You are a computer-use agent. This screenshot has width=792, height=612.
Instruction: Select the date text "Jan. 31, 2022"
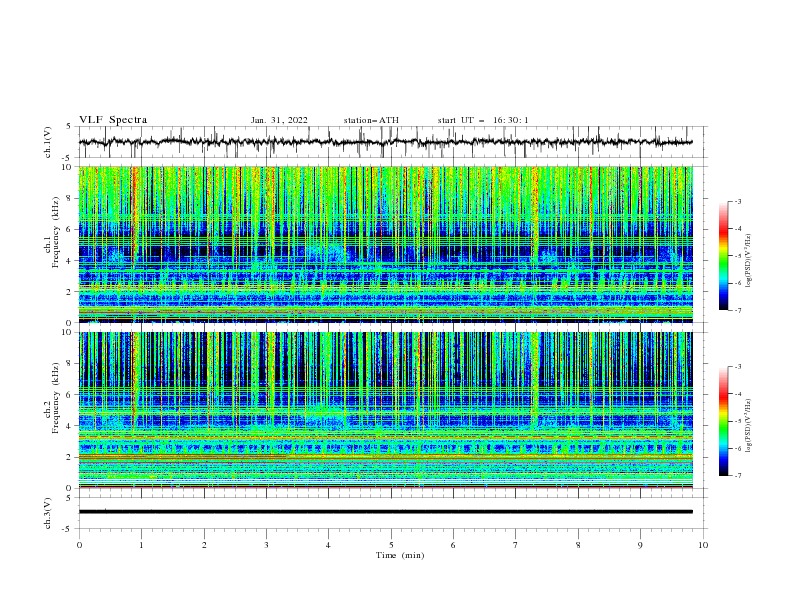(279, 120)
